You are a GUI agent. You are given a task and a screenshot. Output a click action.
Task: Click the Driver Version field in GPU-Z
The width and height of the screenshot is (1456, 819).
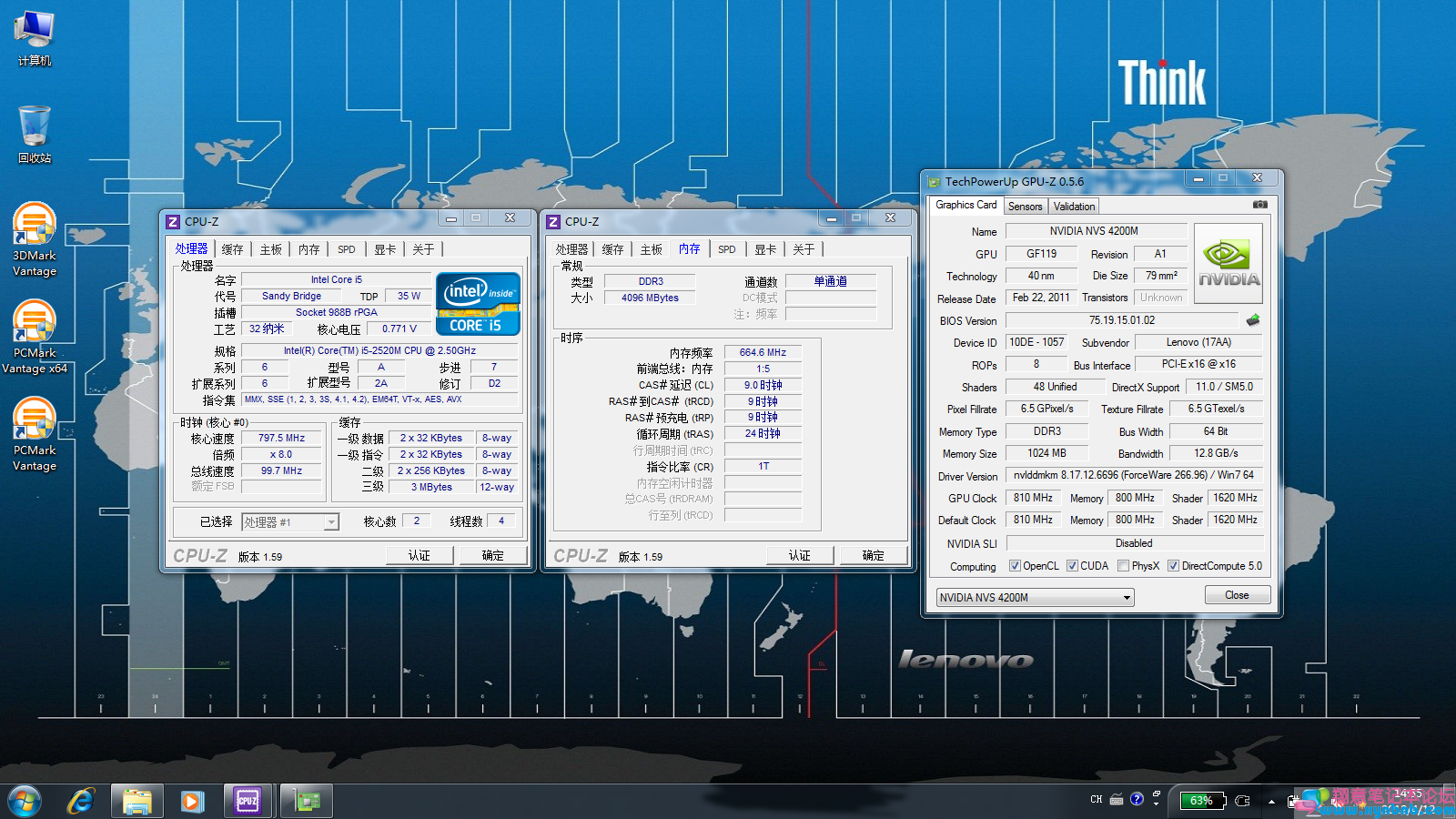pyautogui.click(x=1134, y=475)
